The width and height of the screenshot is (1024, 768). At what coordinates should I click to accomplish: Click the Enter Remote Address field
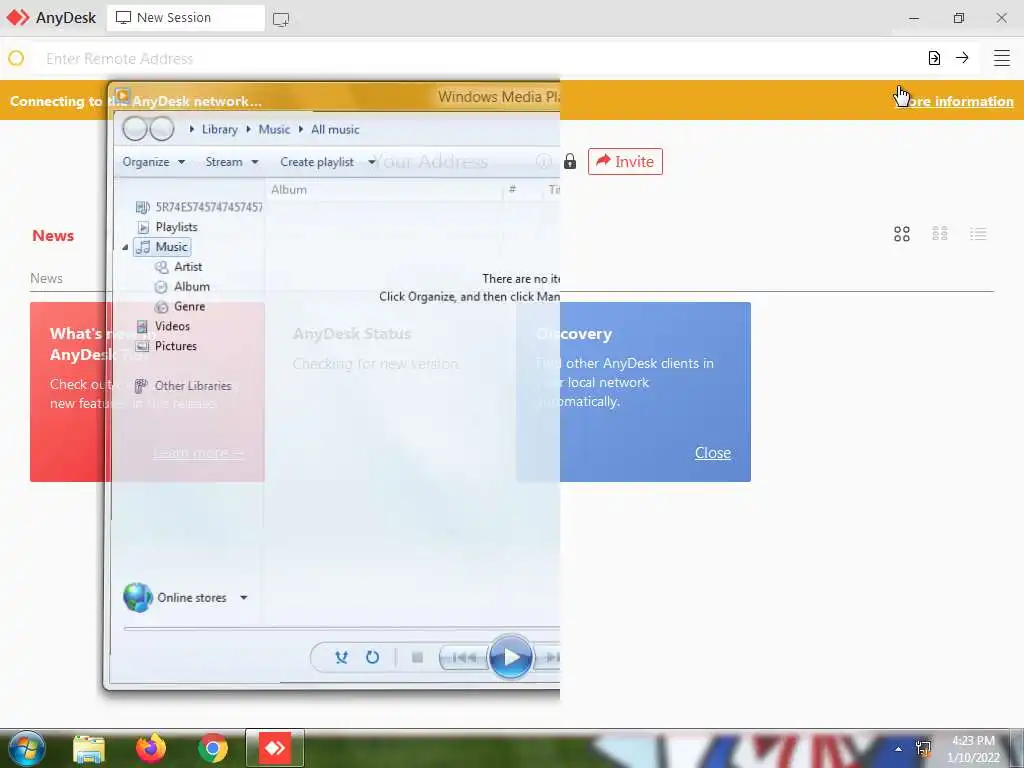coord(477,58)
